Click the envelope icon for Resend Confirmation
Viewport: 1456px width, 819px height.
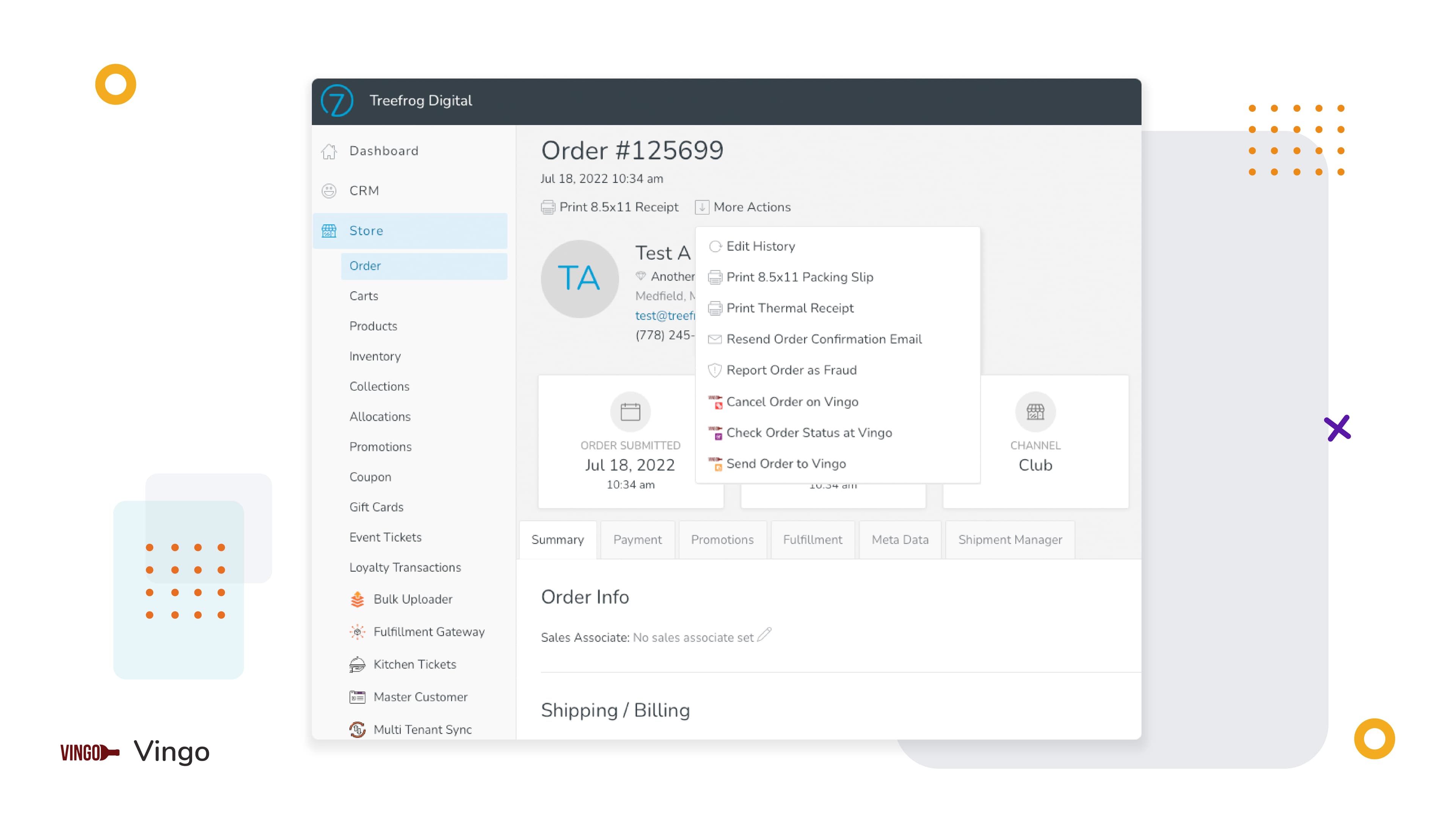pos(715,339)
